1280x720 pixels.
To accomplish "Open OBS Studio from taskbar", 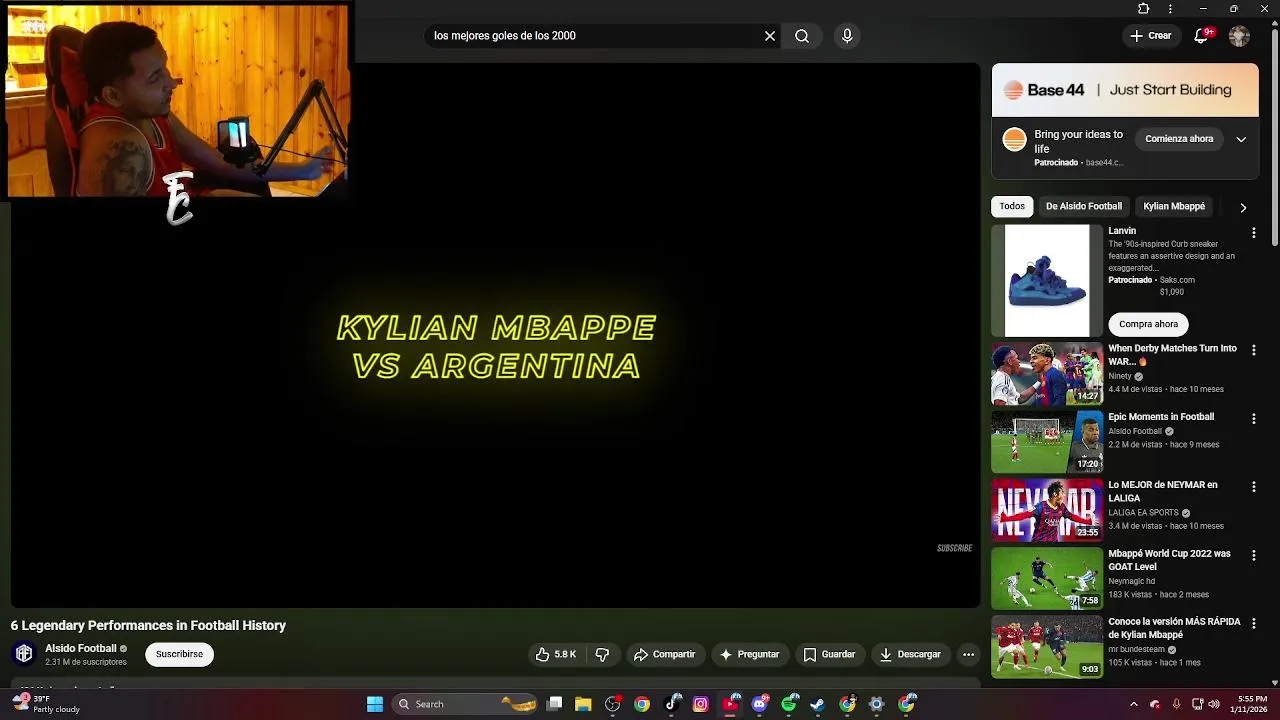I will click(x=613, y=704).
